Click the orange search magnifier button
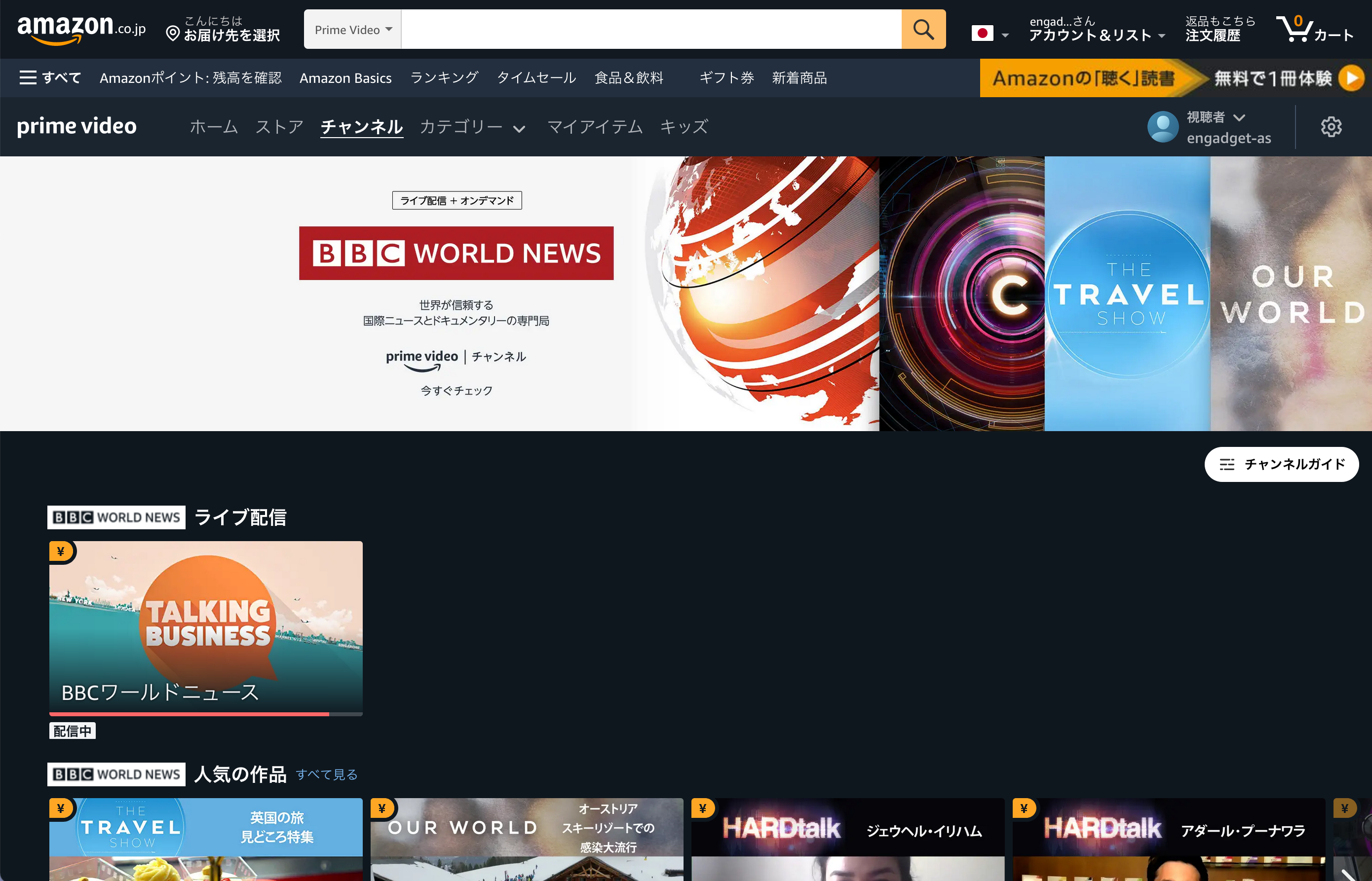Viewport: 1372px width, 881px height. tap(923, 29)
